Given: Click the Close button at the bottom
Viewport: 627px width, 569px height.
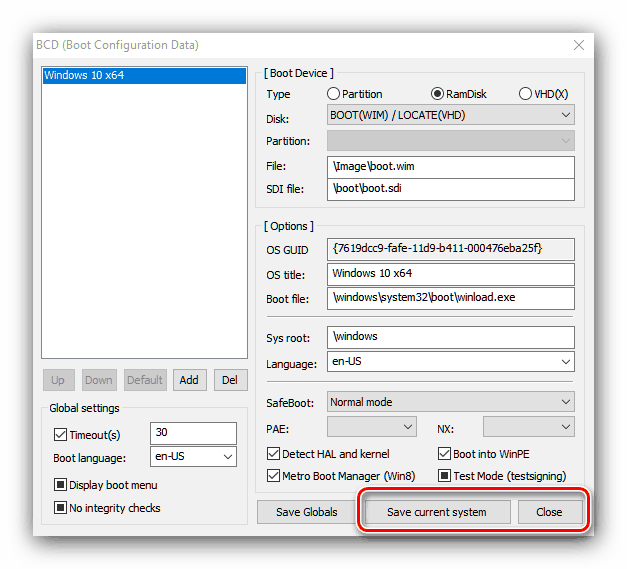Looking at the screenshot, I should (x=550, y=512).
